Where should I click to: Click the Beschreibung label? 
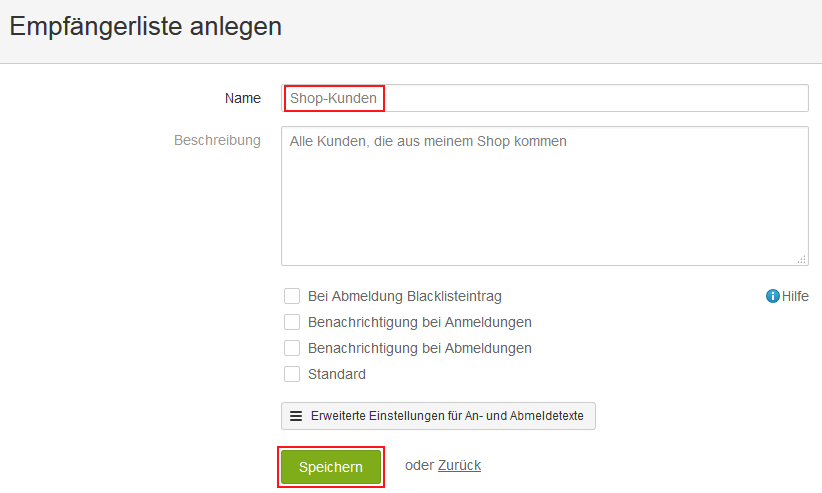[x=218, y=141]
